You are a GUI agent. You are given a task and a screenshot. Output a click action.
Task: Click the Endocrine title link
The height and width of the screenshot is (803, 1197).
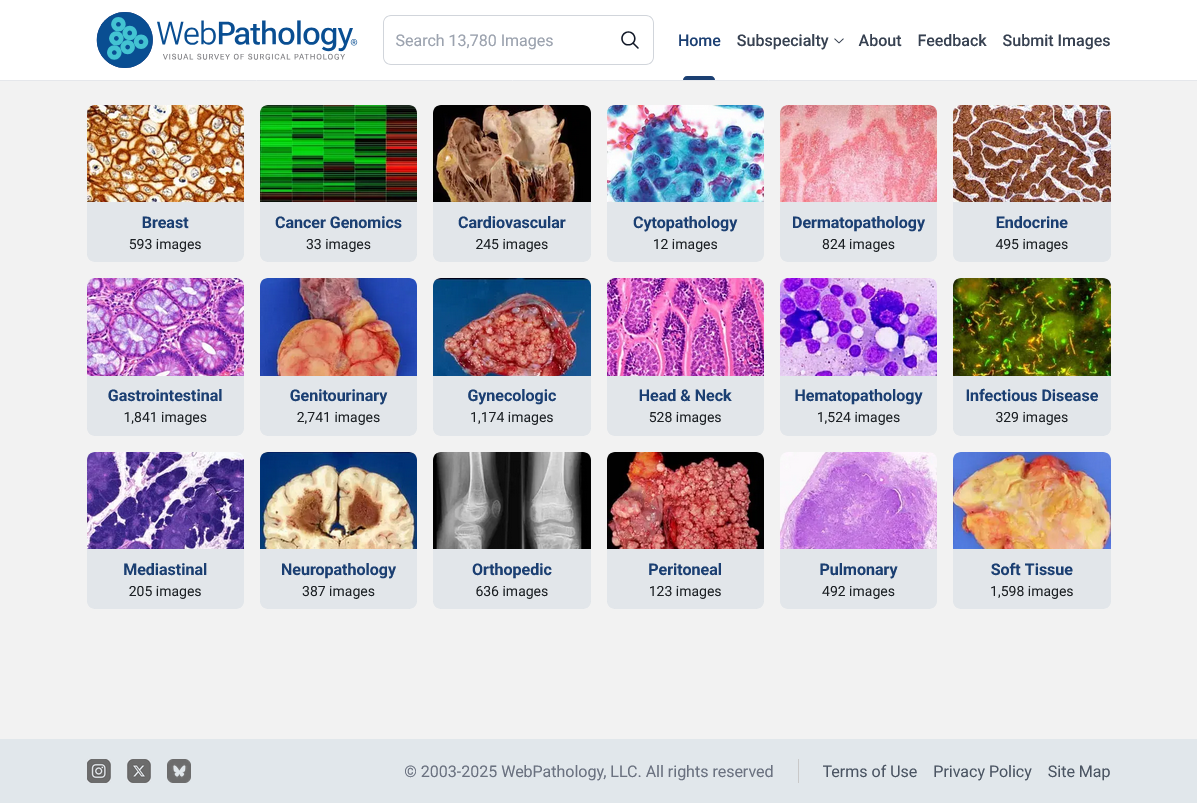tap(1031, 222)
